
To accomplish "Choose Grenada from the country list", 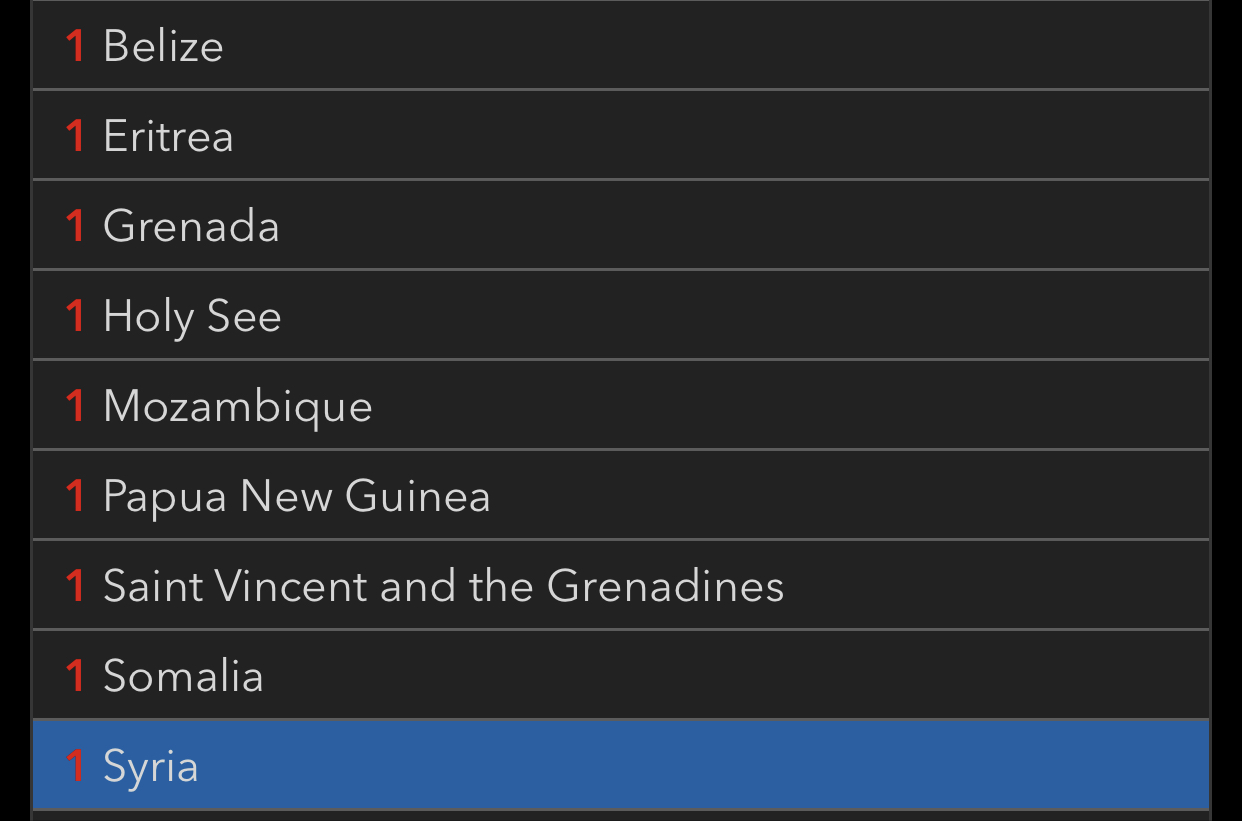I will click(x=191, y=226).
